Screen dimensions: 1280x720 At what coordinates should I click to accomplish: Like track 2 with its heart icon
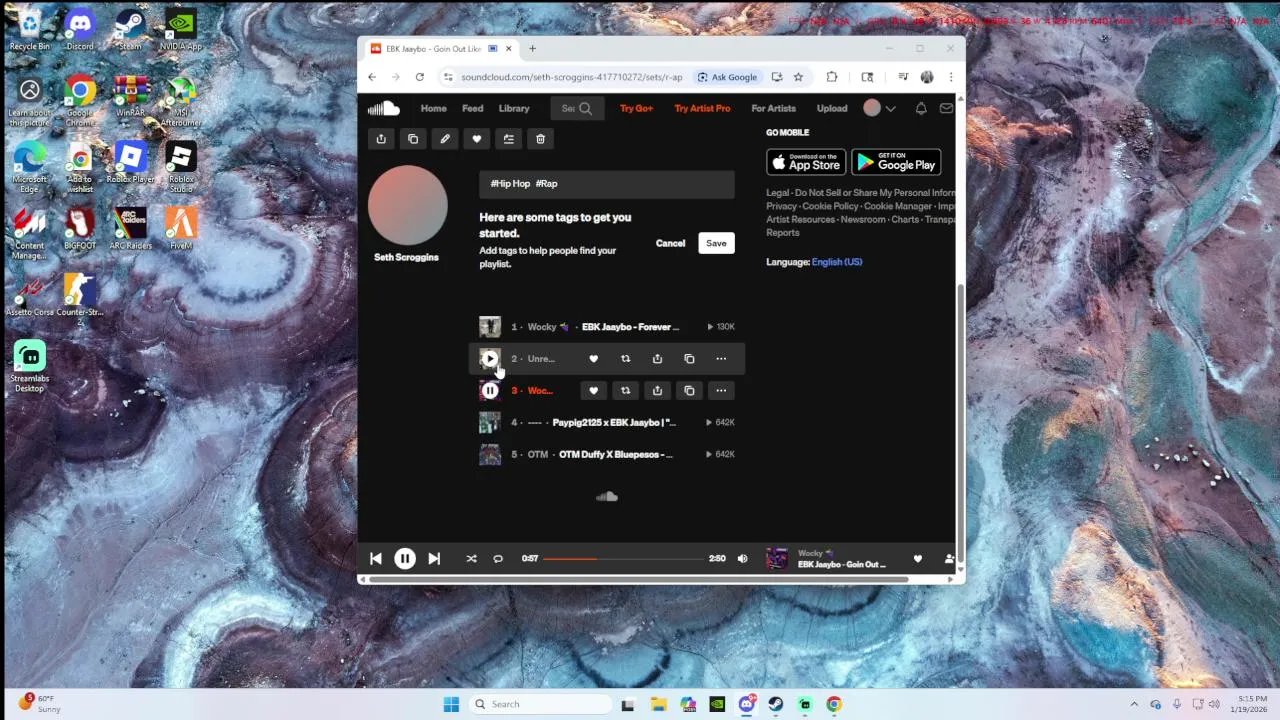pyautogui.click(x=593, y=359)
